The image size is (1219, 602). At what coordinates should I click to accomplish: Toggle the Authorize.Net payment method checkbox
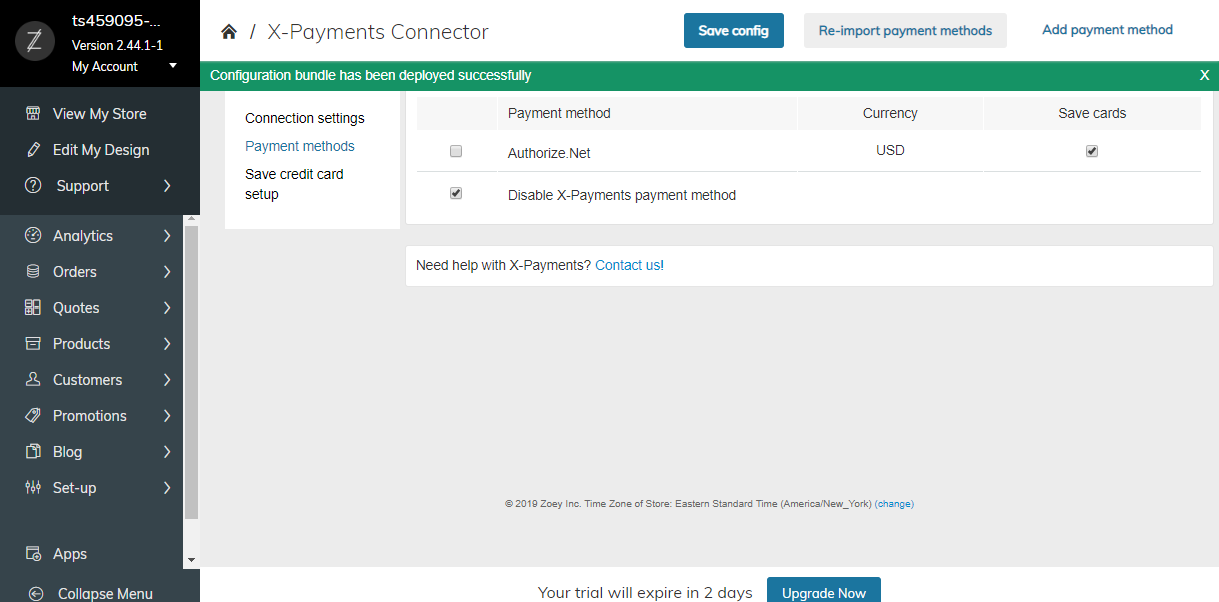coord(456,151)
